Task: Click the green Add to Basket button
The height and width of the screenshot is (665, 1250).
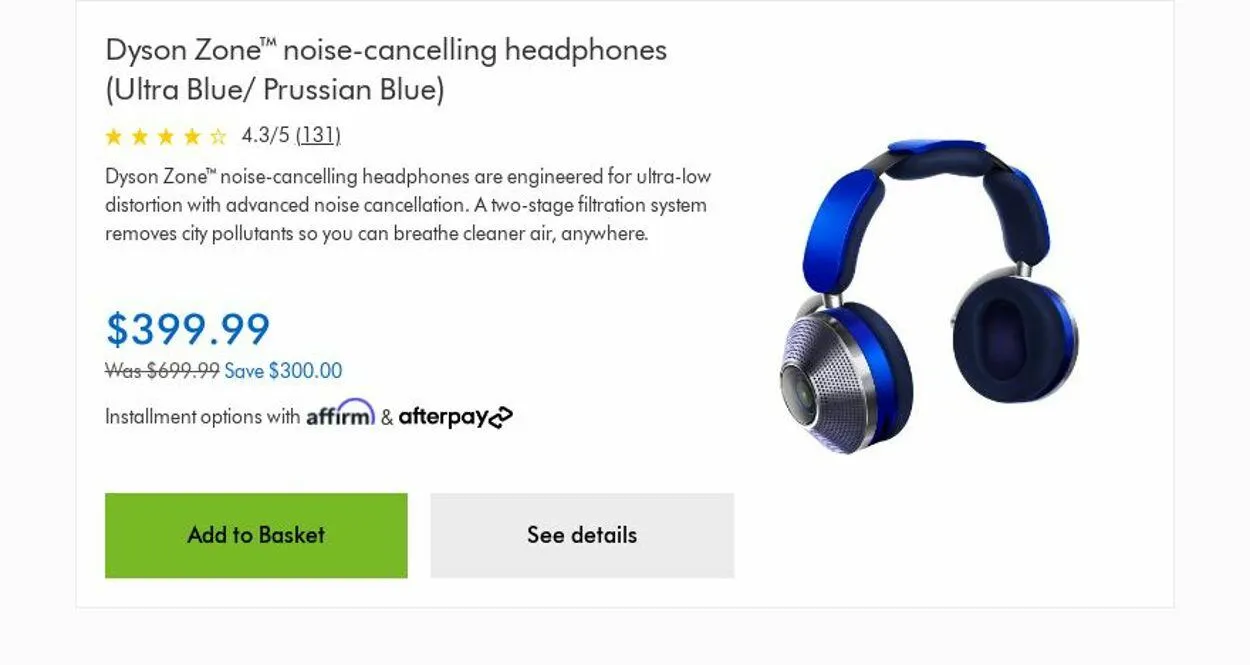Action: pyautogui.click(x=256, y=535)
